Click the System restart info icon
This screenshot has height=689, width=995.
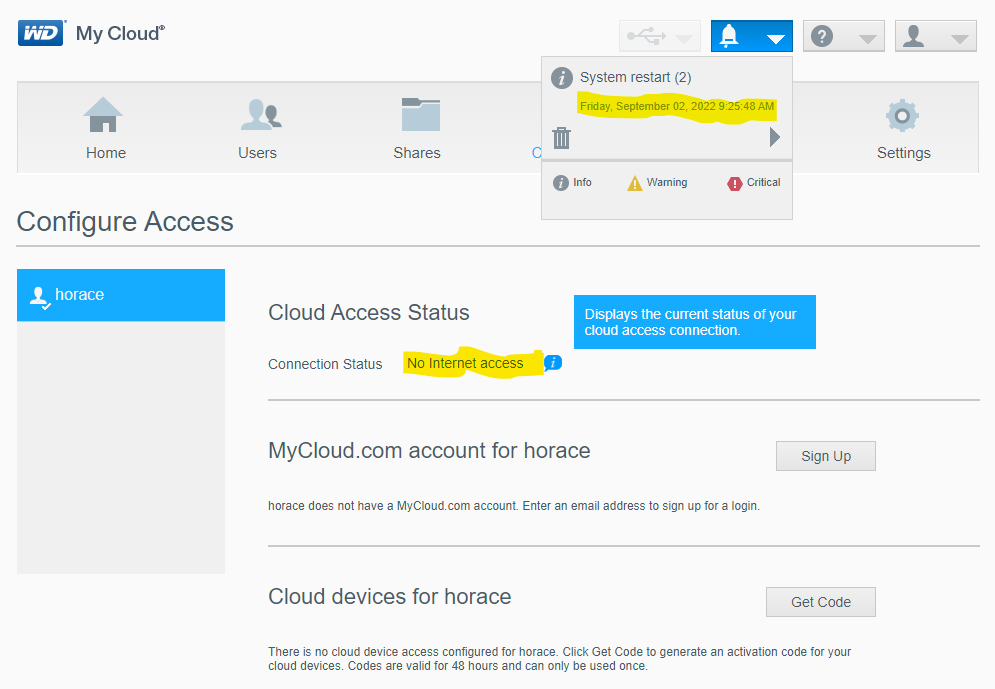[562, 78]
